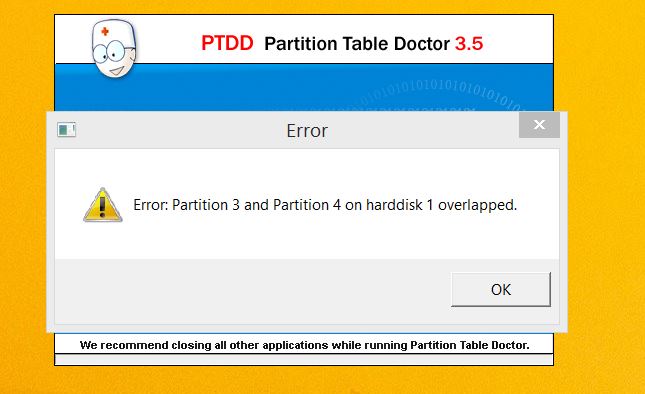
Task: Click the binary digits pattern on the banner
Action: point(442,95)
